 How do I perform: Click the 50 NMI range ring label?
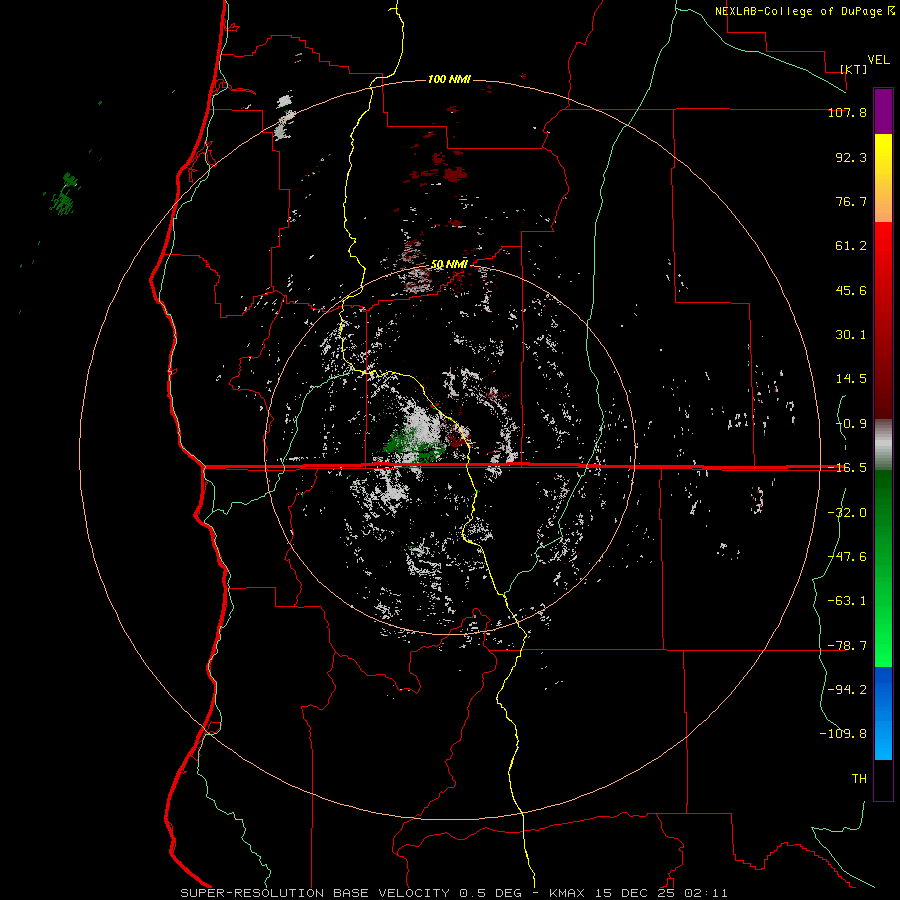pos(449,265)
